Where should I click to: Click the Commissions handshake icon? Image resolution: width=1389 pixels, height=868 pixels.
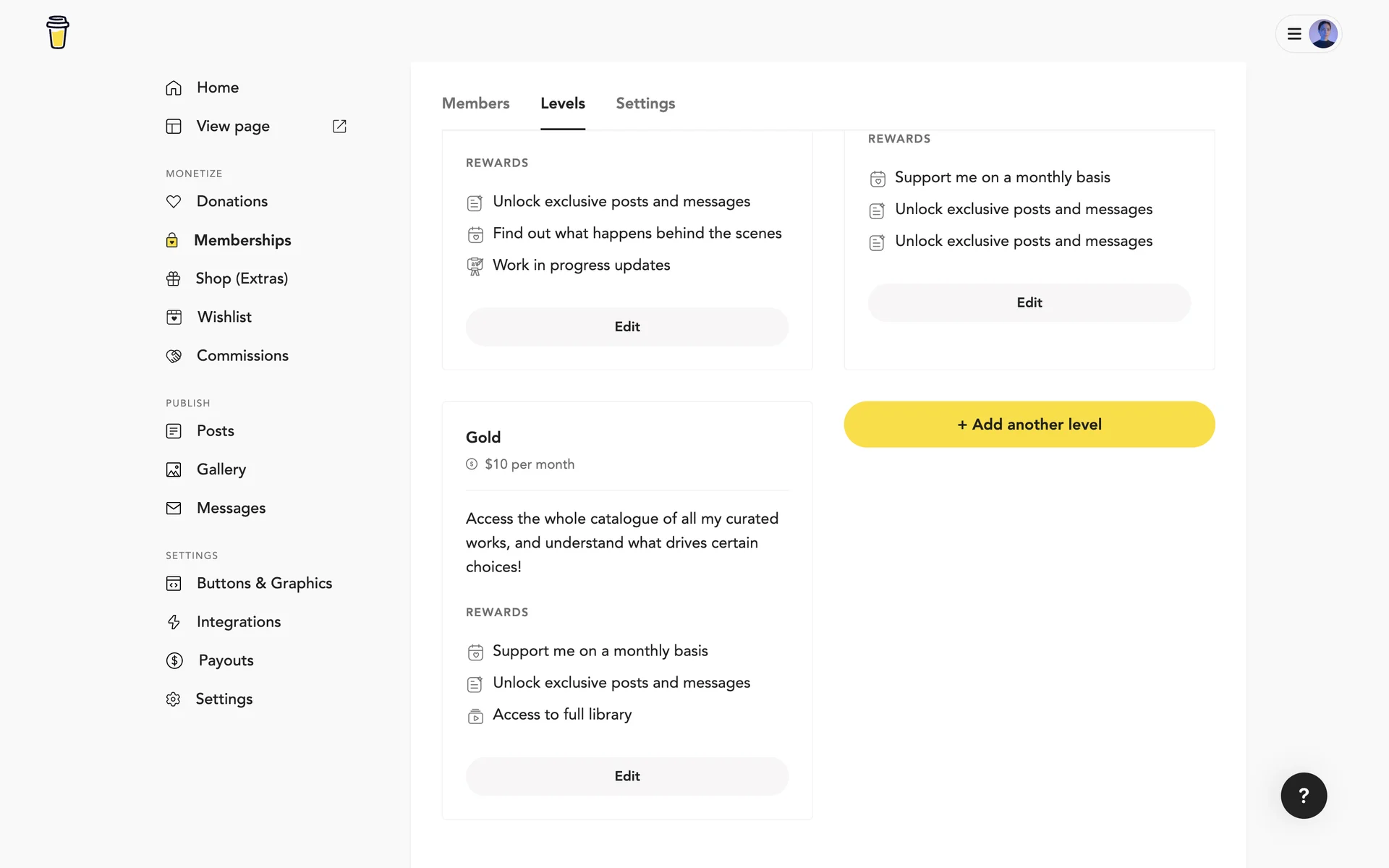point(174,356)
